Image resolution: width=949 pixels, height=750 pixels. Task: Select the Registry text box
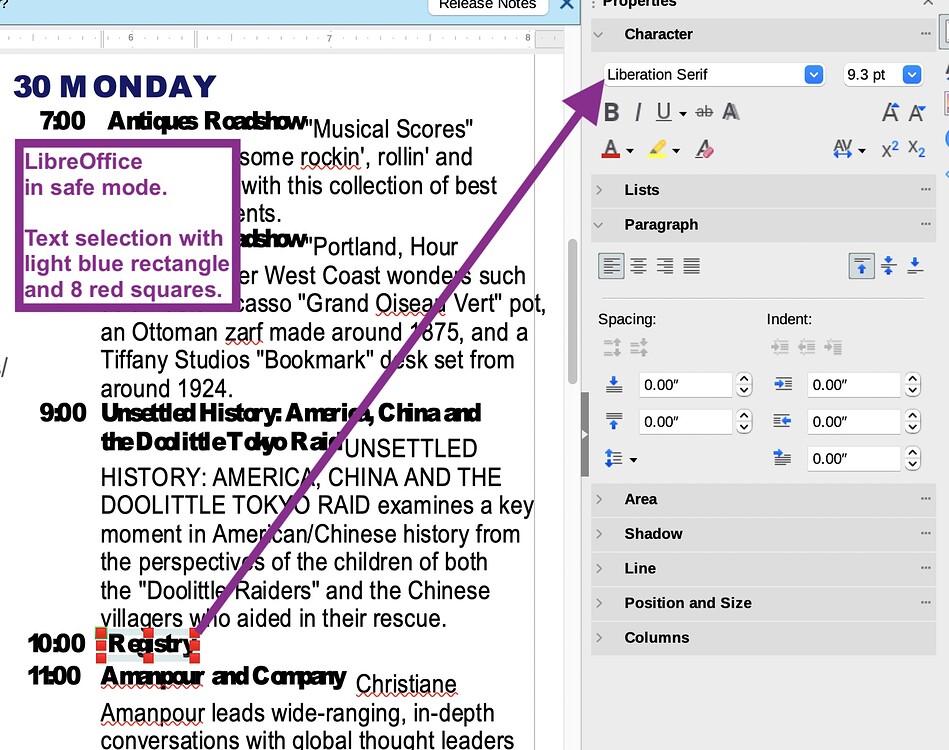click(148, 645)
